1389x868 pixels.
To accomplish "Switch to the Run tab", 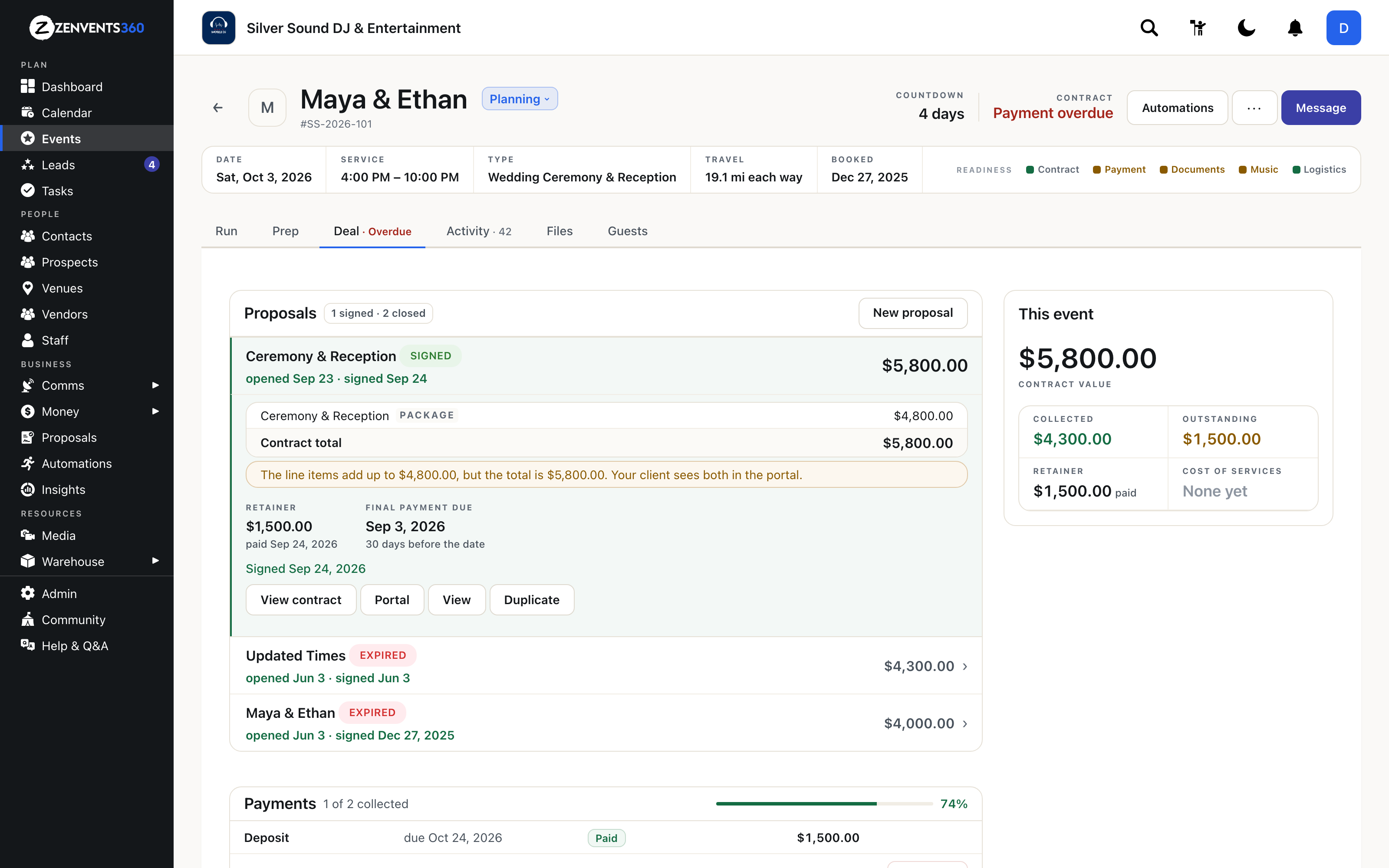I will (226, 231).
